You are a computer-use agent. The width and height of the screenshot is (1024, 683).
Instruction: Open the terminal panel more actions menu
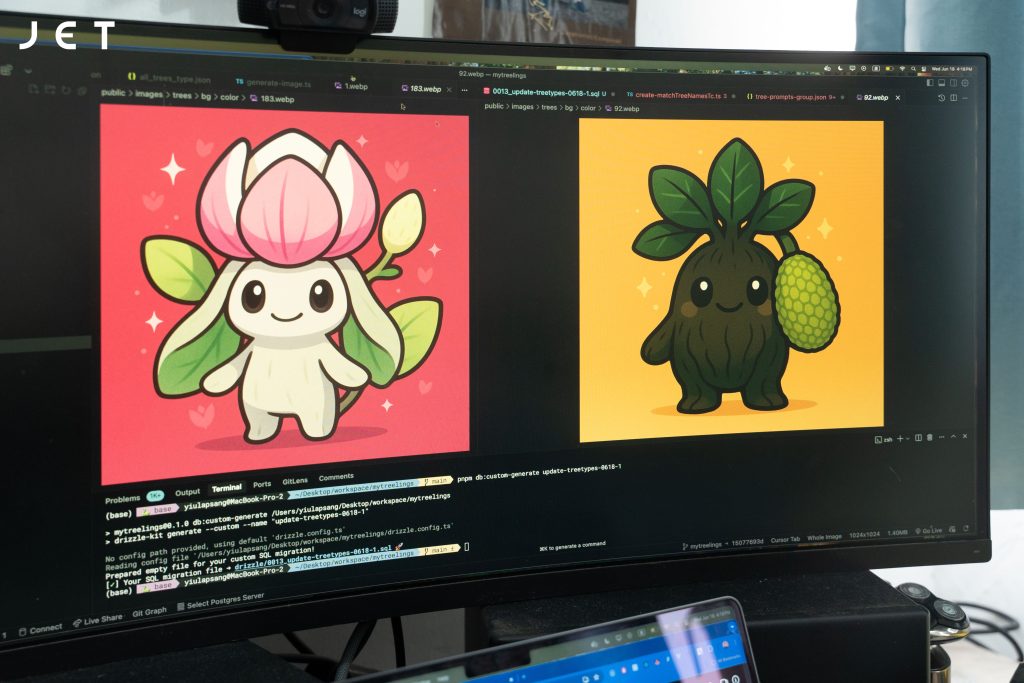[941, 437]
